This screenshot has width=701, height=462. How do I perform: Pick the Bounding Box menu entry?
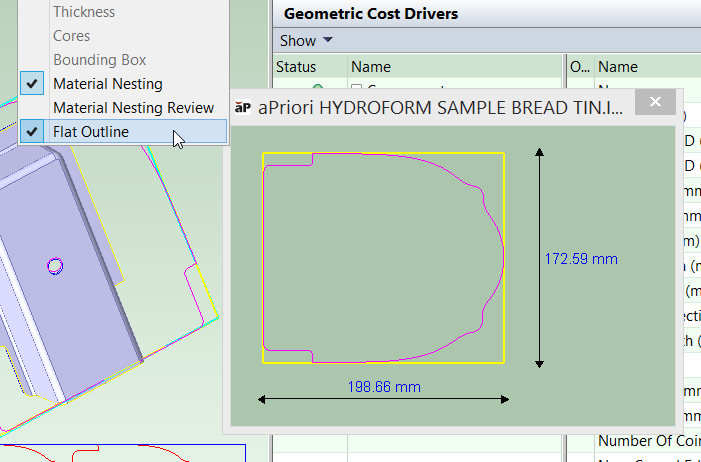point(99,60)
